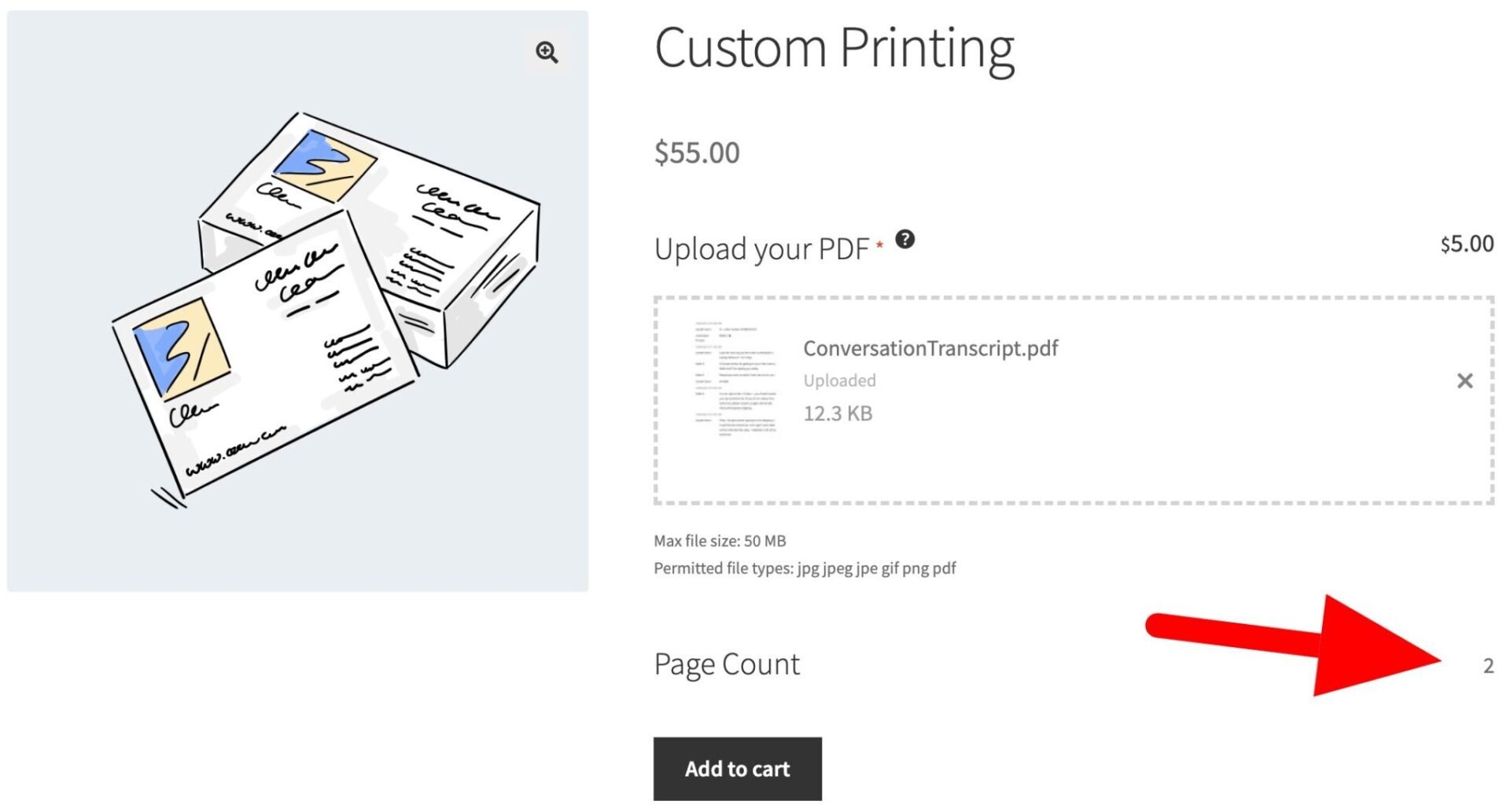1510x812 pixels.
Task: Click the magnifier zoom icon on product image
Action: tap(547, 53)
